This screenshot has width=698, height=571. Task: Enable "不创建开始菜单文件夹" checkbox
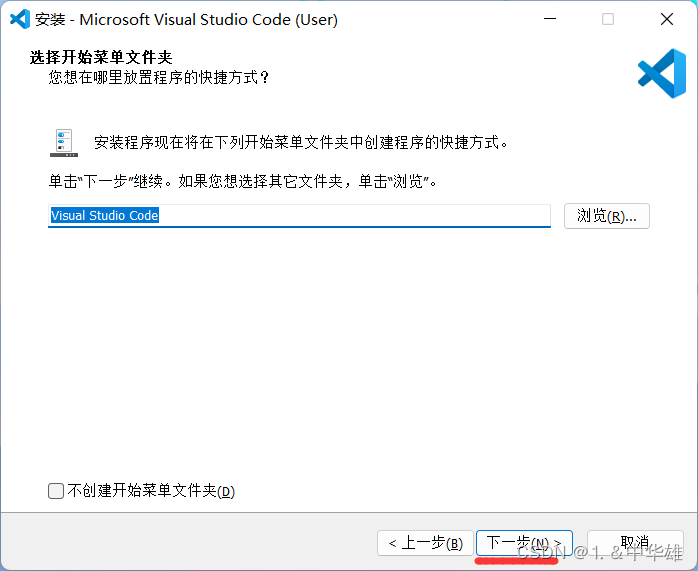click(56, 491)
